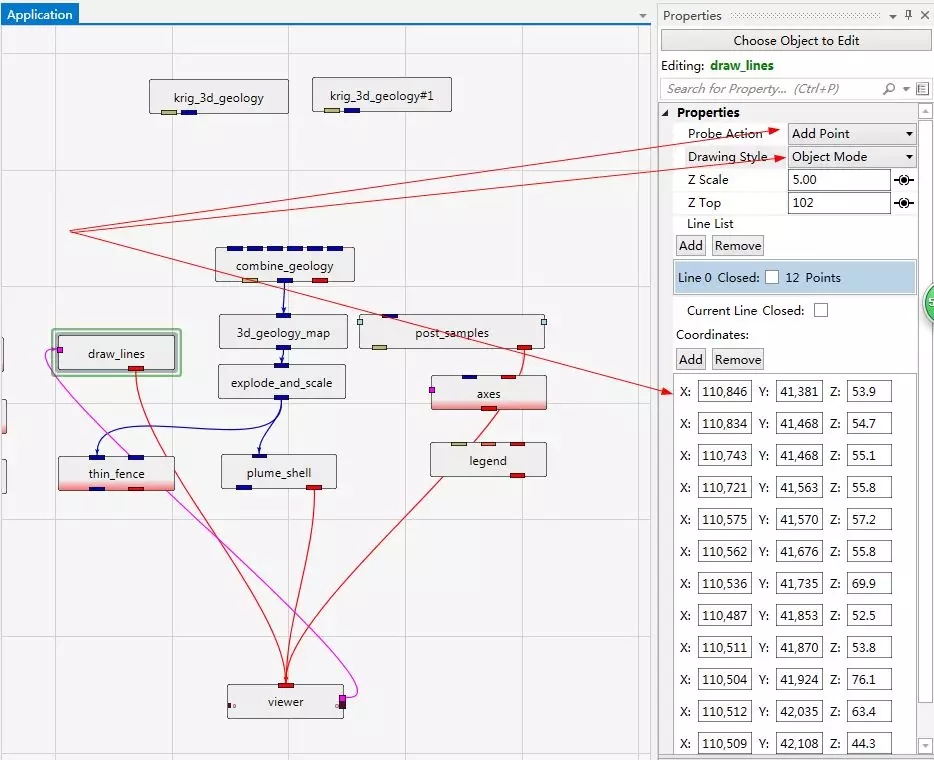Select the krig_3d_geology module
This screenshot has width=934, height=760.
(x=219, y=96)
